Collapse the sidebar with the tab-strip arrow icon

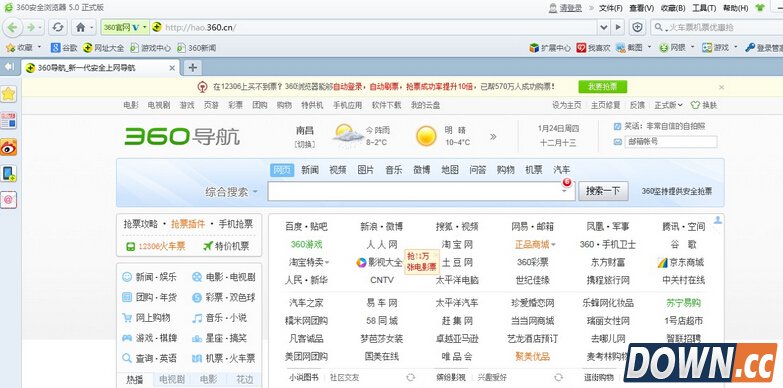(8, 66)
